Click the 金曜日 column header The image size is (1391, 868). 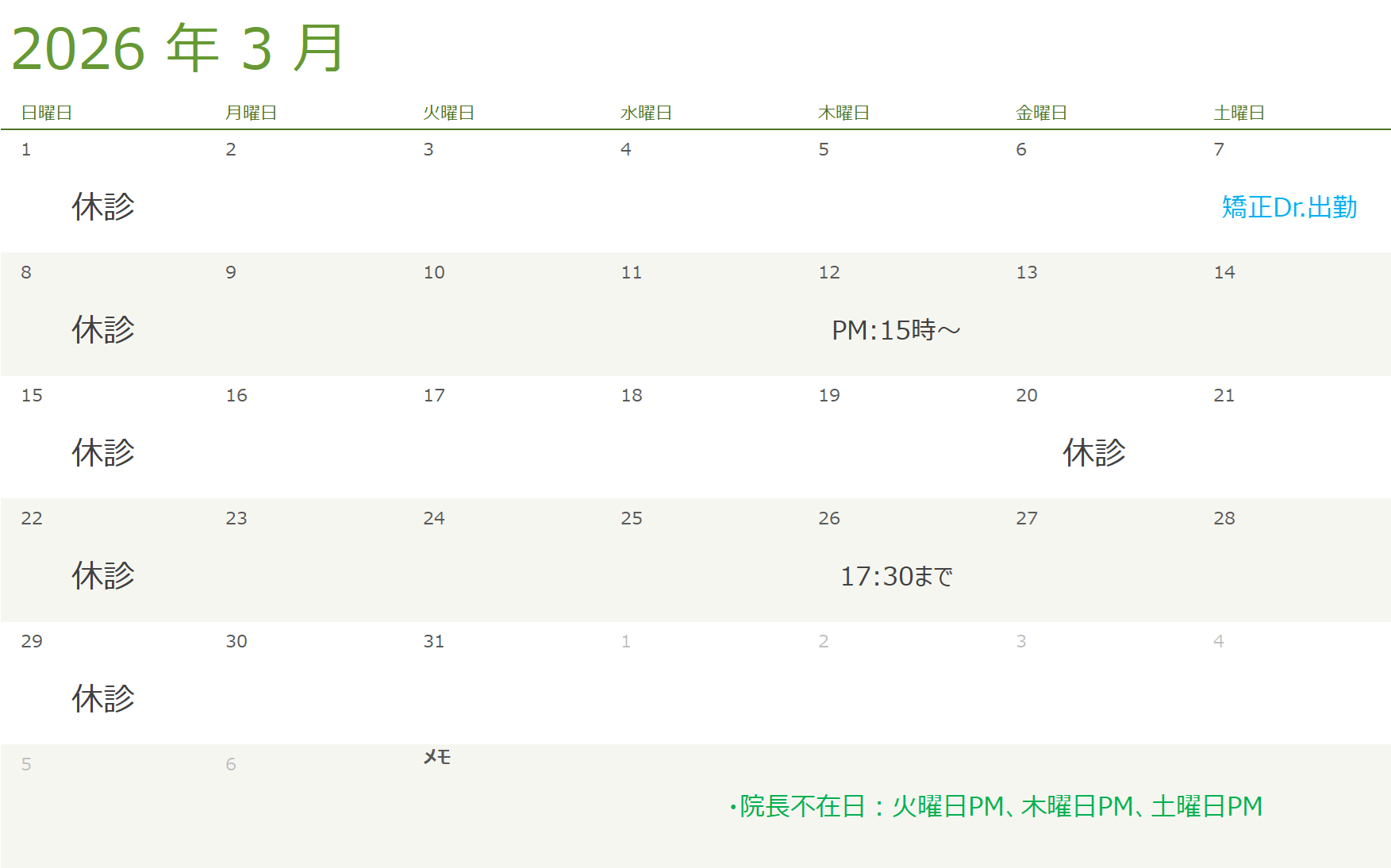click(1041, 113)
